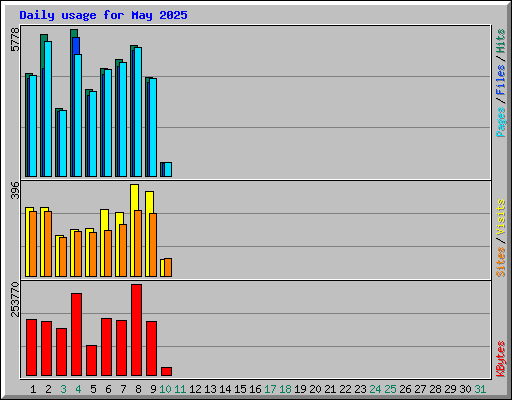Click day 28 on the x-axis
The width and height of the screenshot is (512, 400).
[x=435, y=389]
